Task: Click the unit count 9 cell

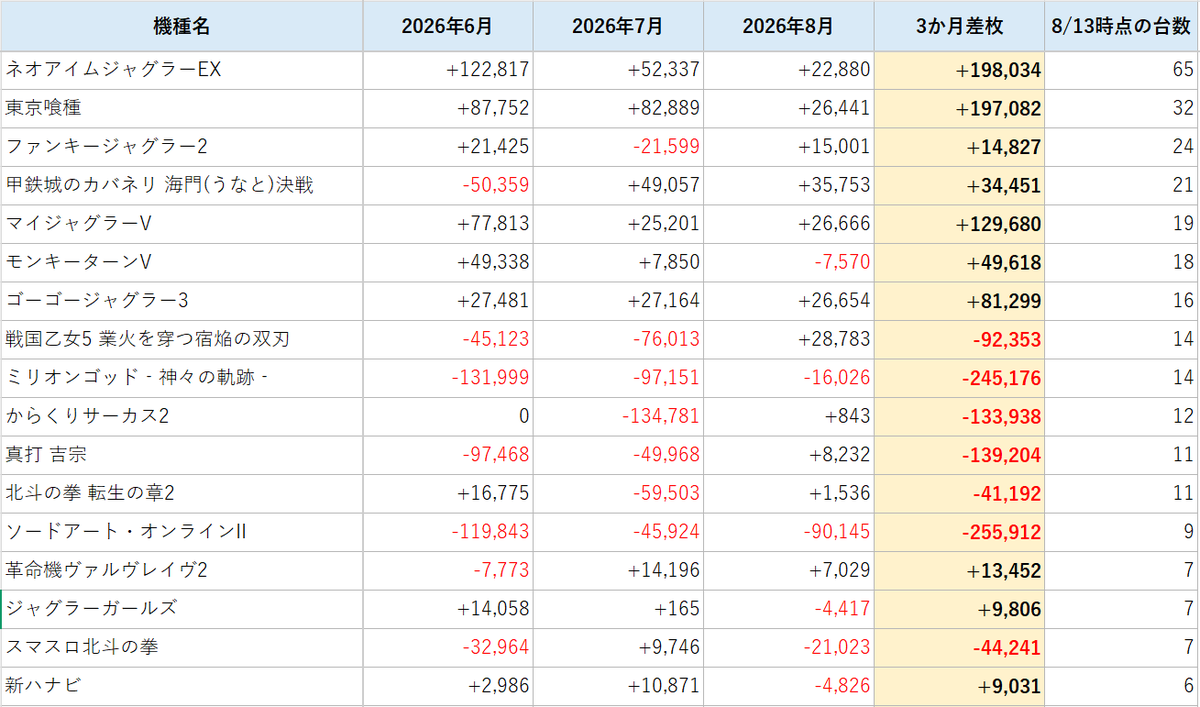Action: point(1122,532)
